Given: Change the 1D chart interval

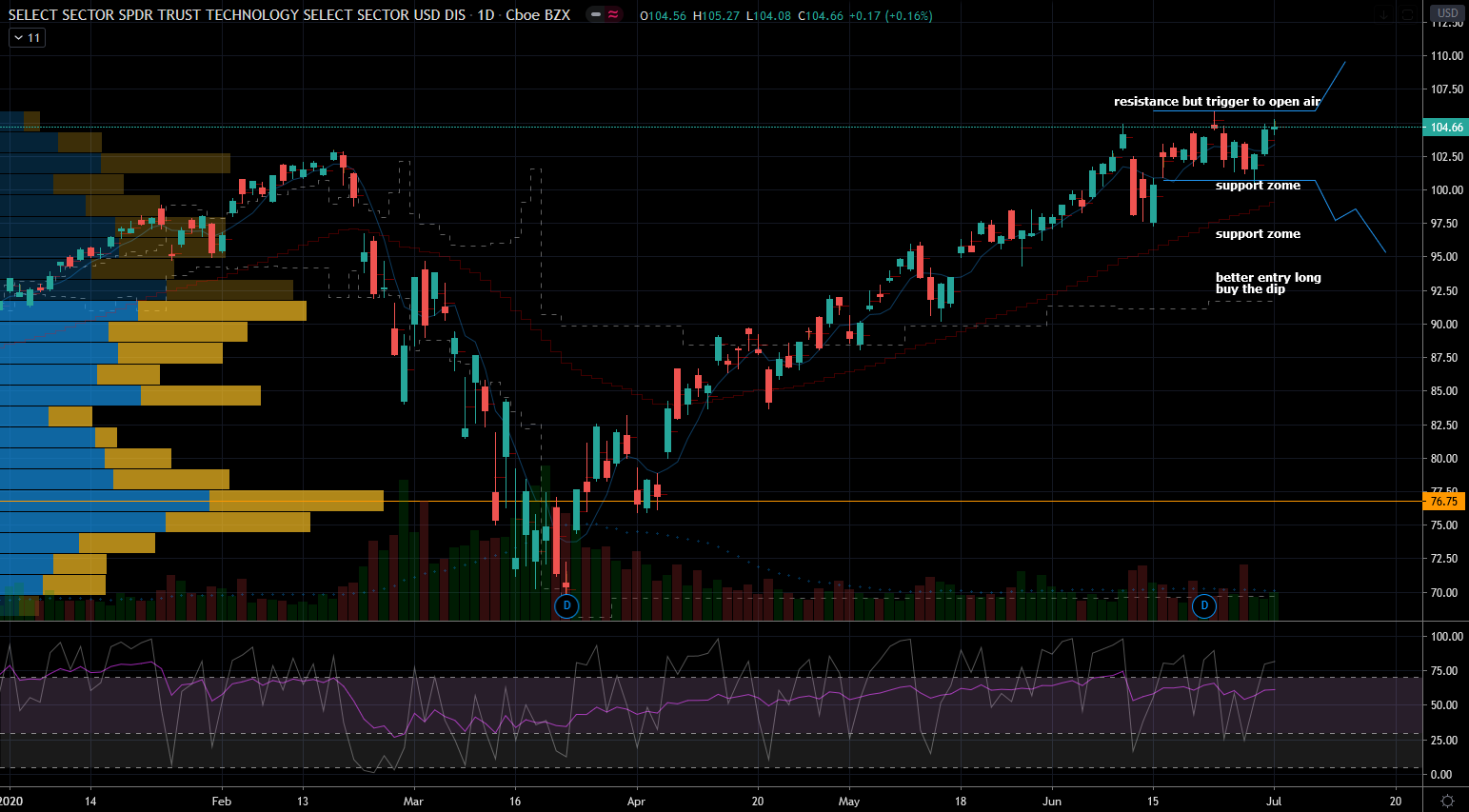Looking at the screenshot, I should [x=486, y=15].
